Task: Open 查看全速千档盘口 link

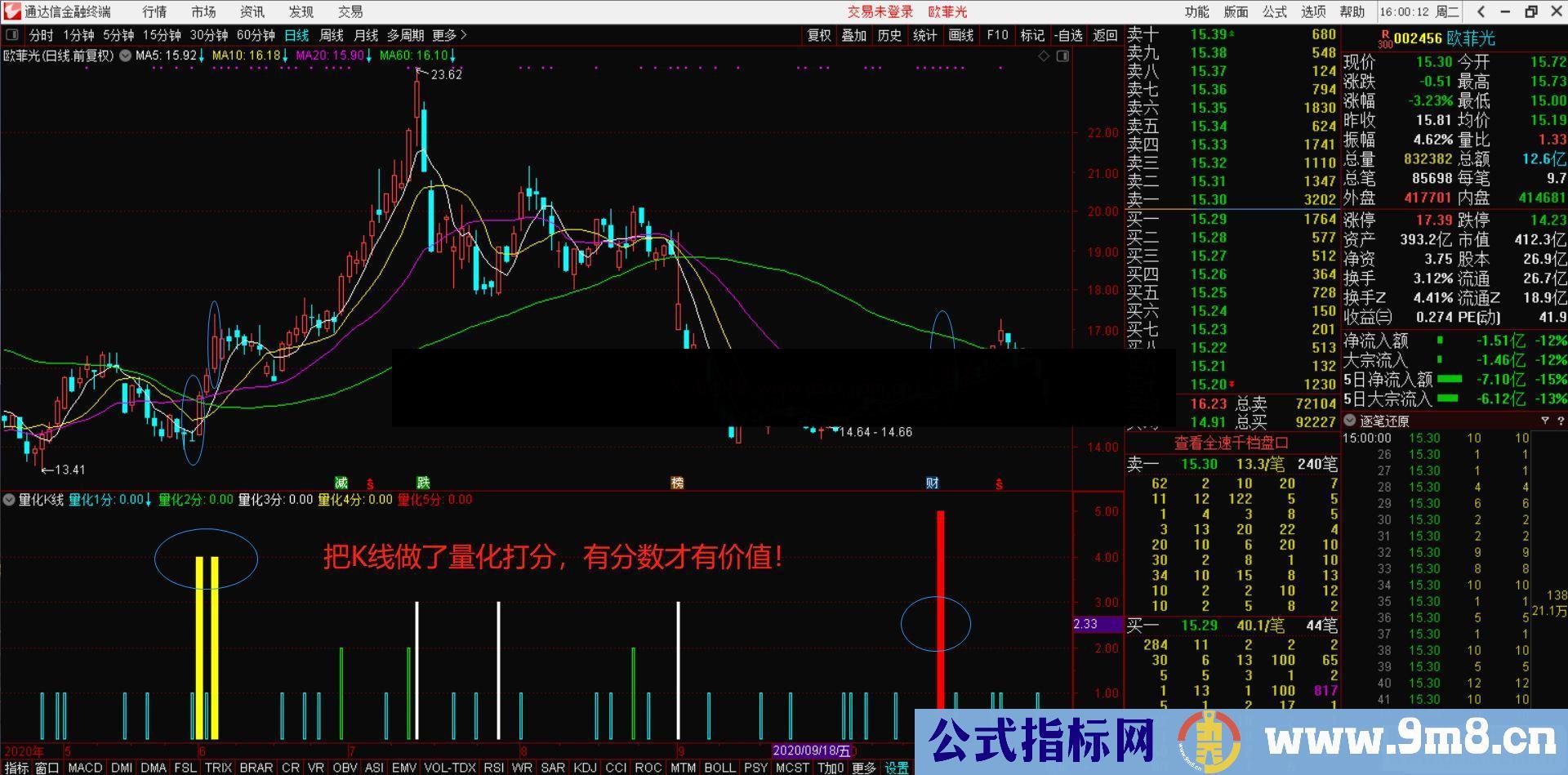Action: point(1232,443)
